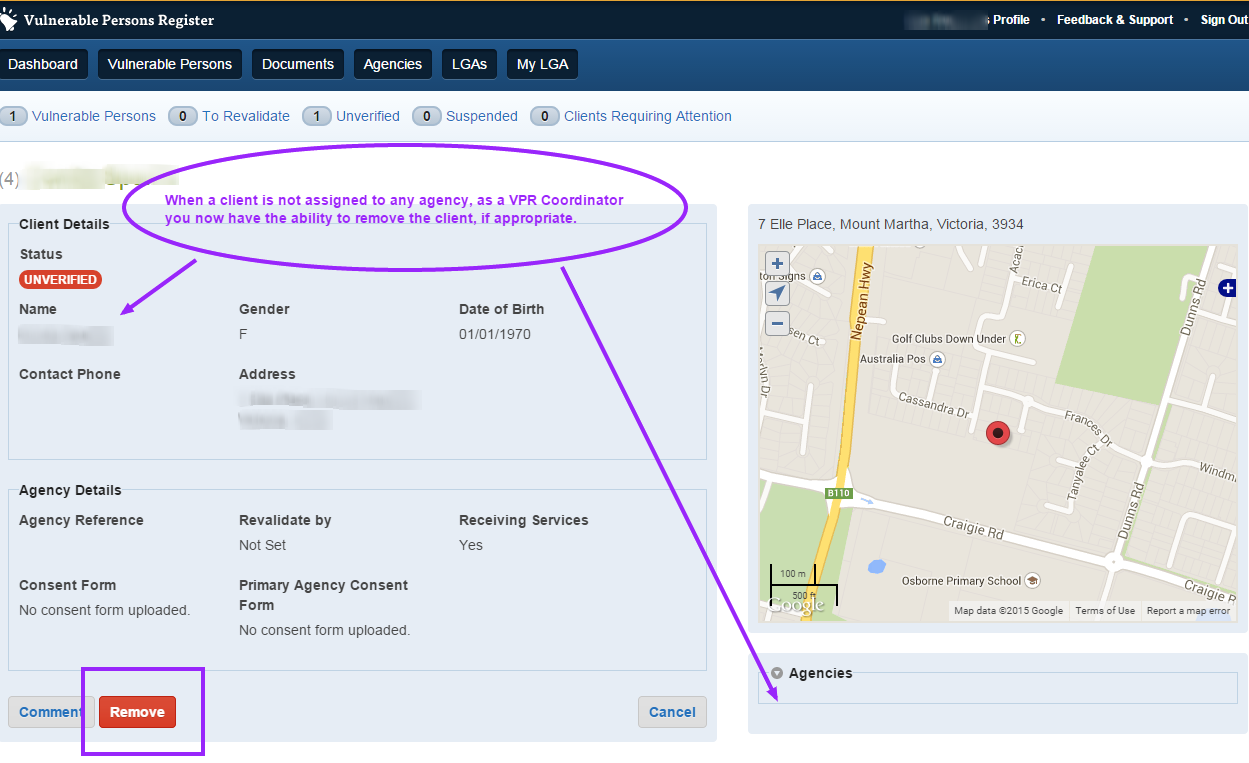The height and width of the screenshot is (763, 1249).
Task: Click the Cancel button
Action: coord(672,712)
